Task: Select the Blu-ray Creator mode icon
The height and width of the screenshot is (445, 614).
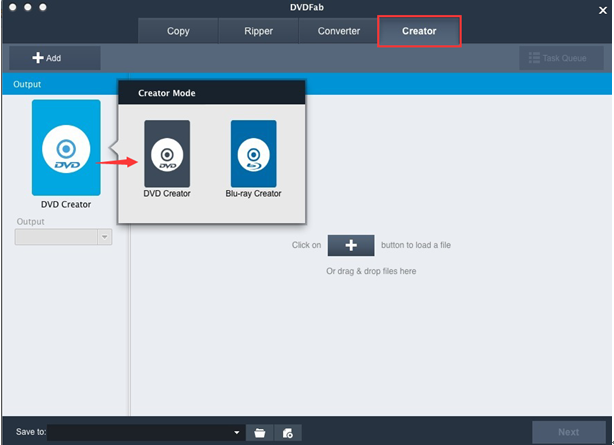Action: tap(253, 153)
